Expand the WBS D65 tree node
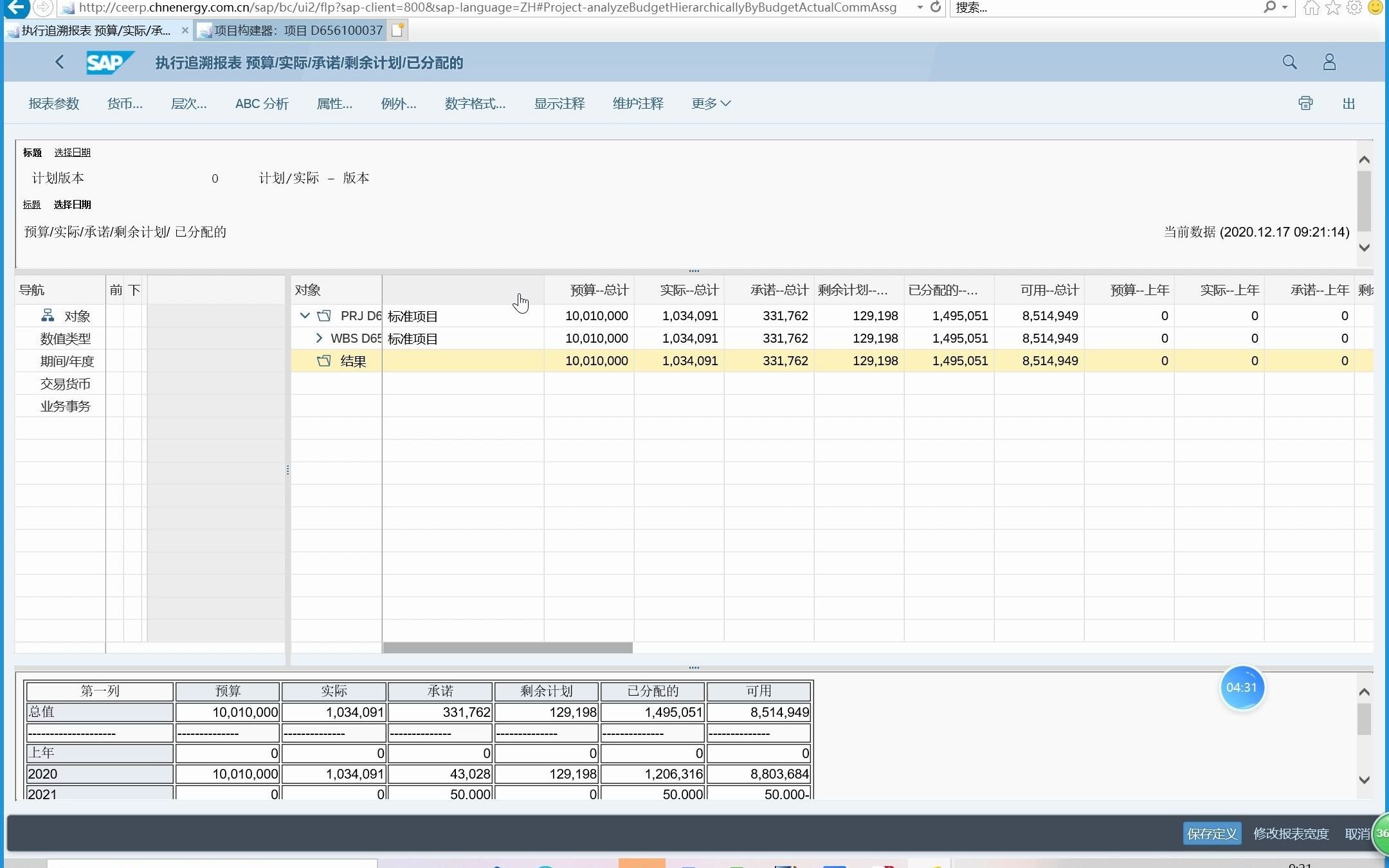This screenshot has width=1389, height=868. [x=319, y=338]
